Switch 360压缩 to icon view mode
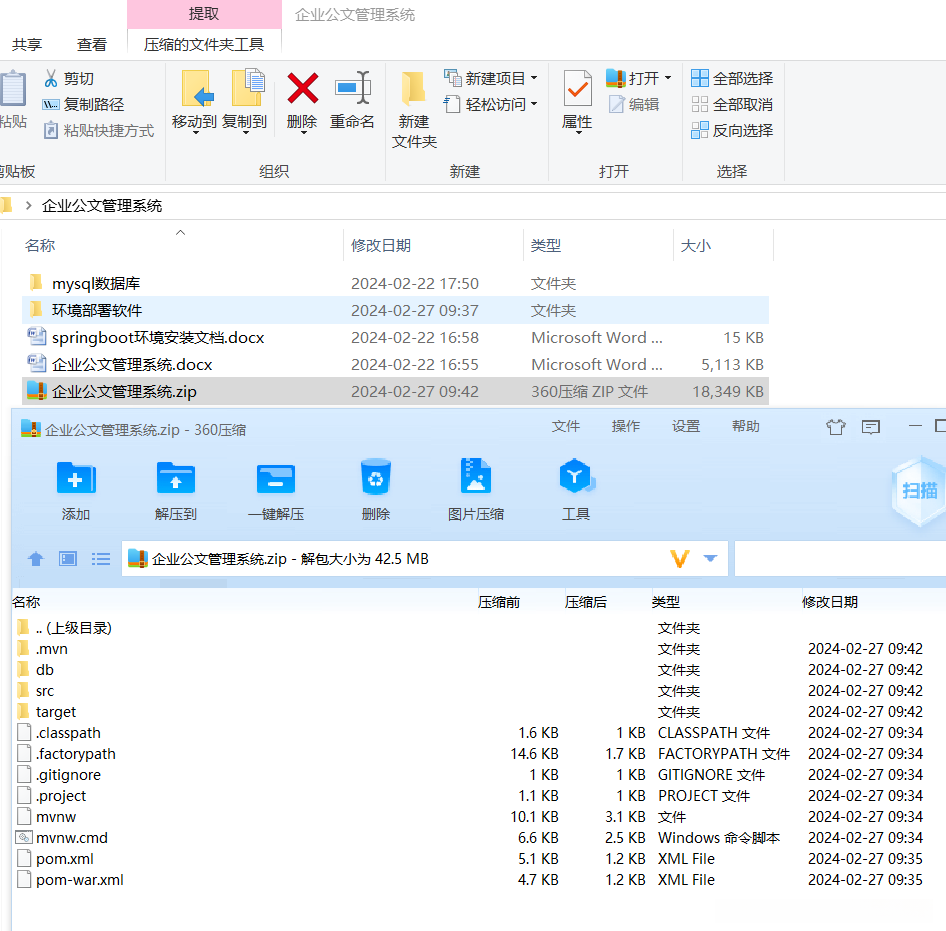This screenshot has width=946, height=931. click(68, 559)
